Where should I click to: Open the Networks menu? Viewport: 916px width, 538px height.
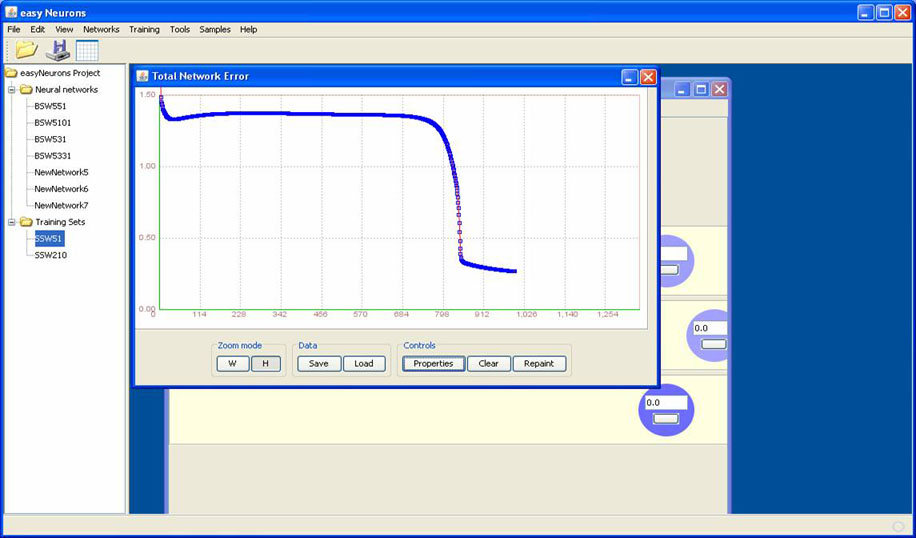(101, 29)
